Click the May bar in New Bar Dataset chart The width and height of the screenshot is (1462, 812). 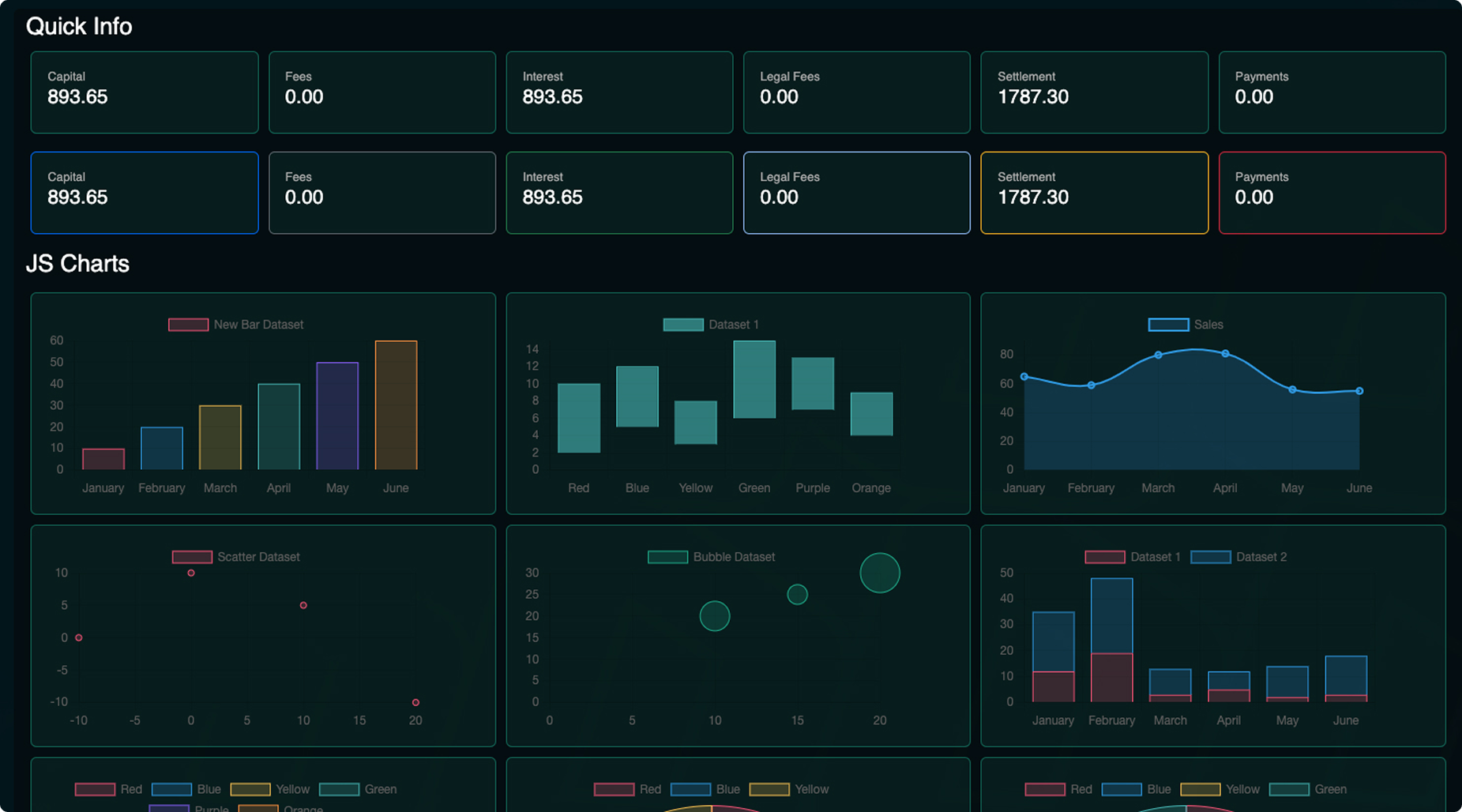(337, 416)
